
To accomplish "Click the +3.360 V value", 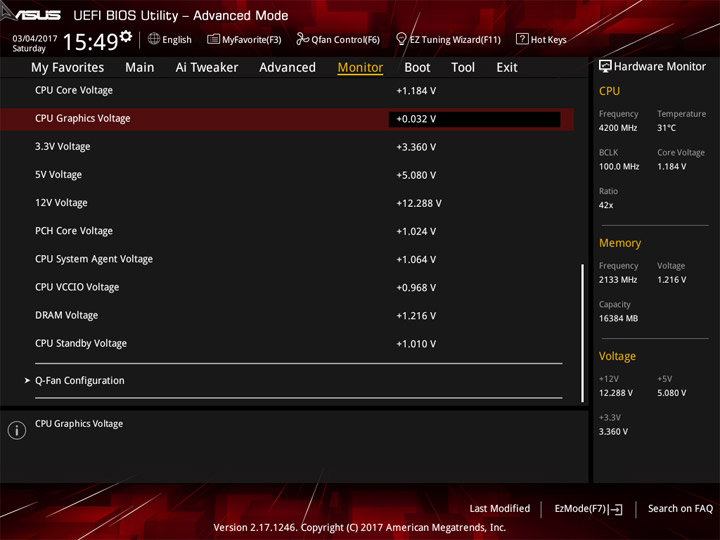I will [x=416, y=147].
